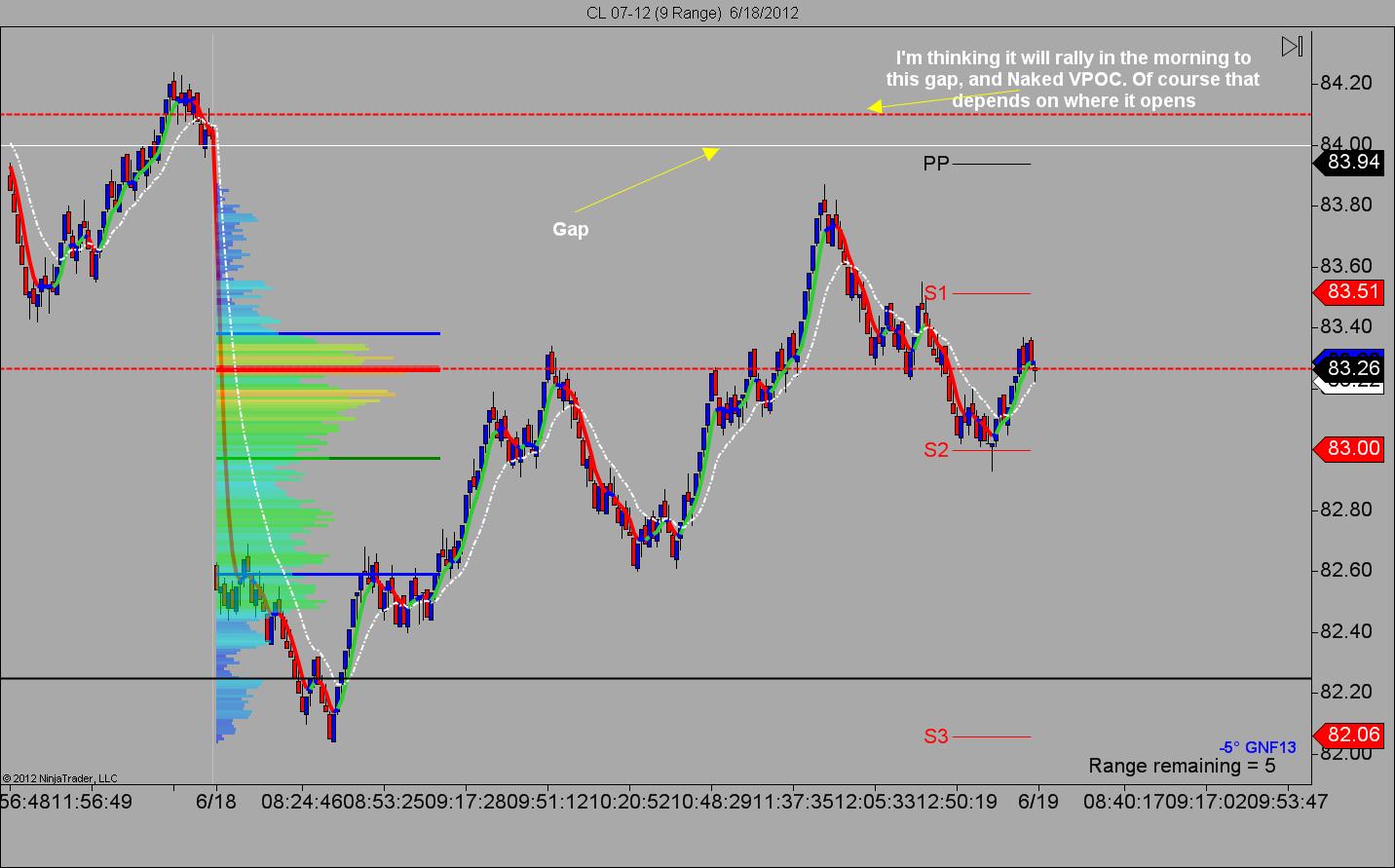Image resolution: width=1395 pixels, height=868 pixels.
Task: Click the 82.20 price axis label
Action: [1345, 692]
